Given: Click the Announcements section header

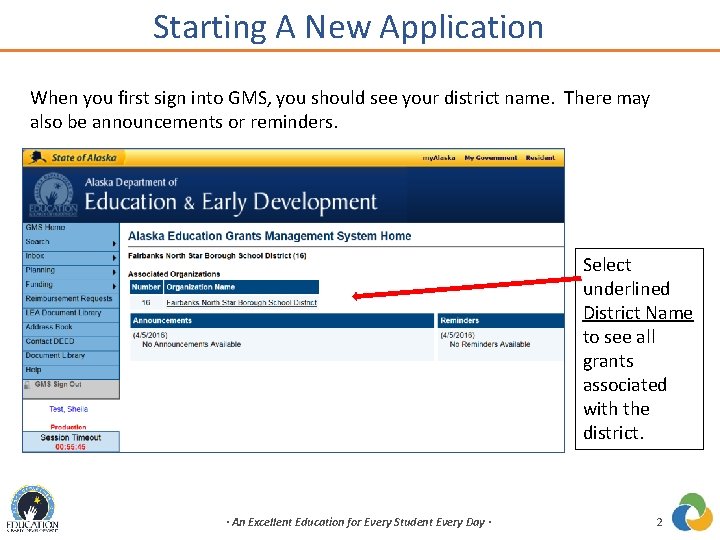Looking at the screenshot, I should (x=282, y=321).
